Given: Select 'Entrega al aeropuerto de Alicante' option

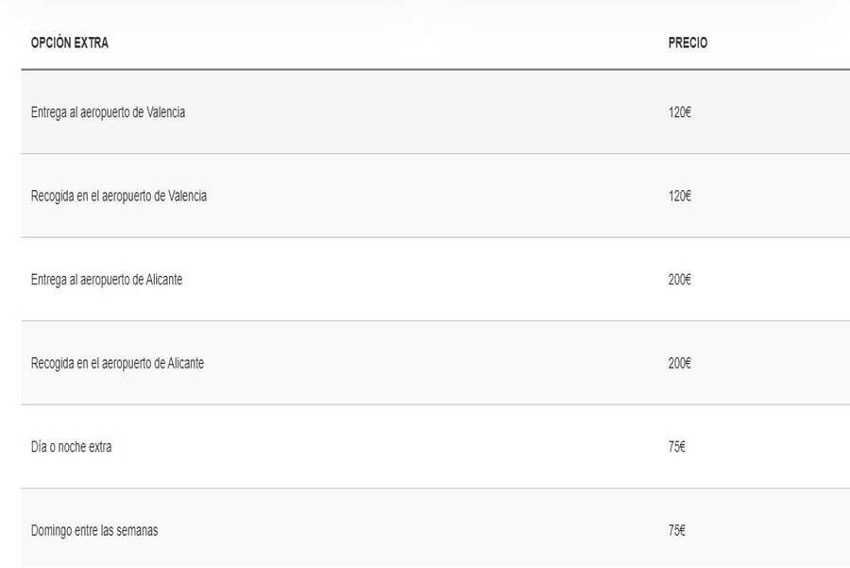Looking at the screenshot, I should (435, 279).
